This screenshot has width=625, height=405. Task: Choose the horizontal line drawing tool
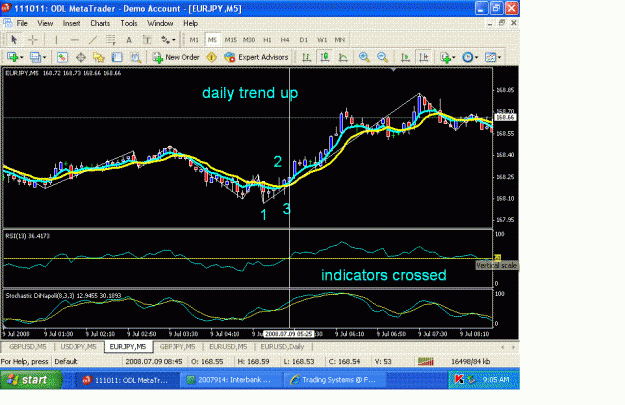[74, 39]
